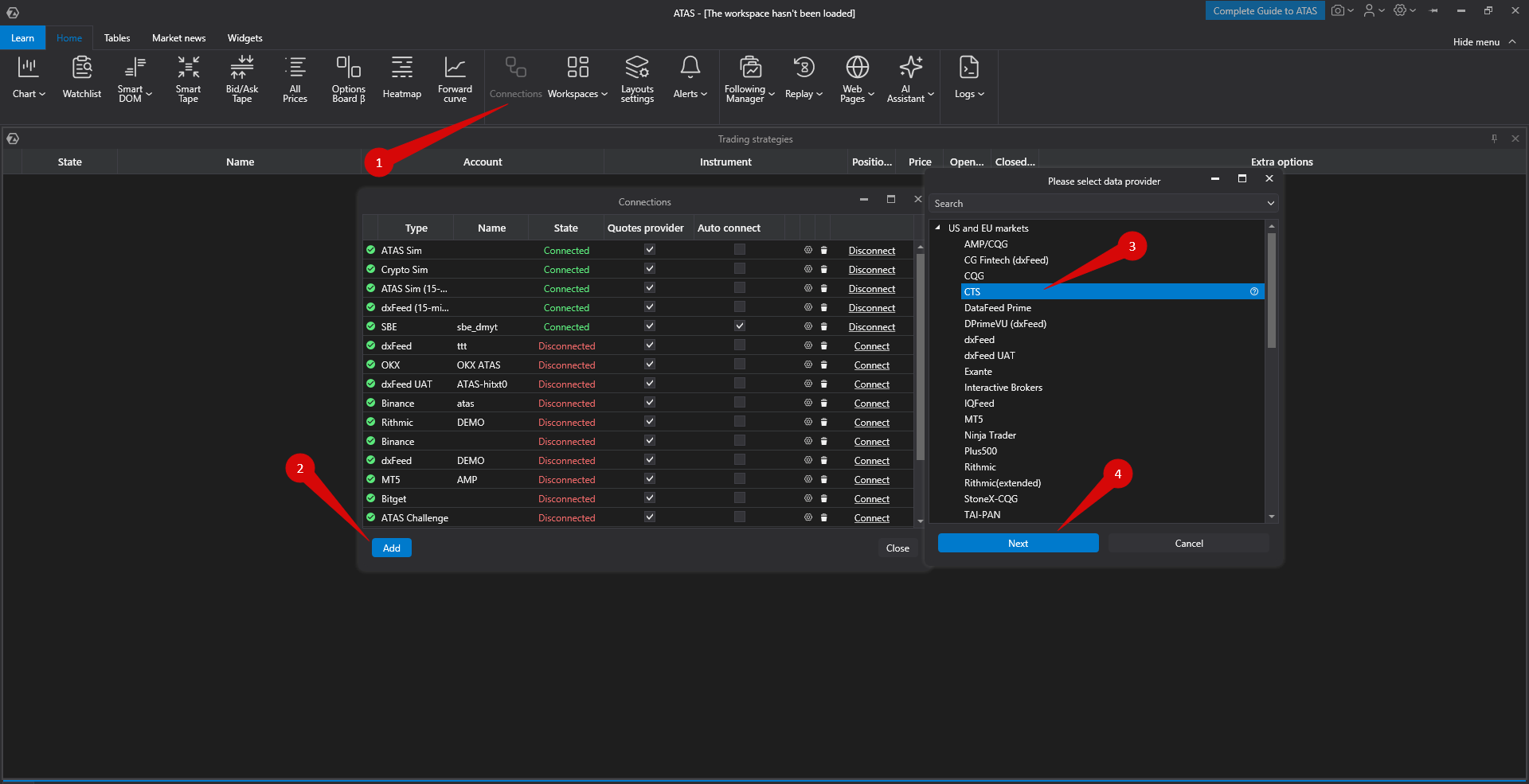Open settings gear for ATAS Sim connection
Screen dimensions: 1529x784
[x=808, y=250]
